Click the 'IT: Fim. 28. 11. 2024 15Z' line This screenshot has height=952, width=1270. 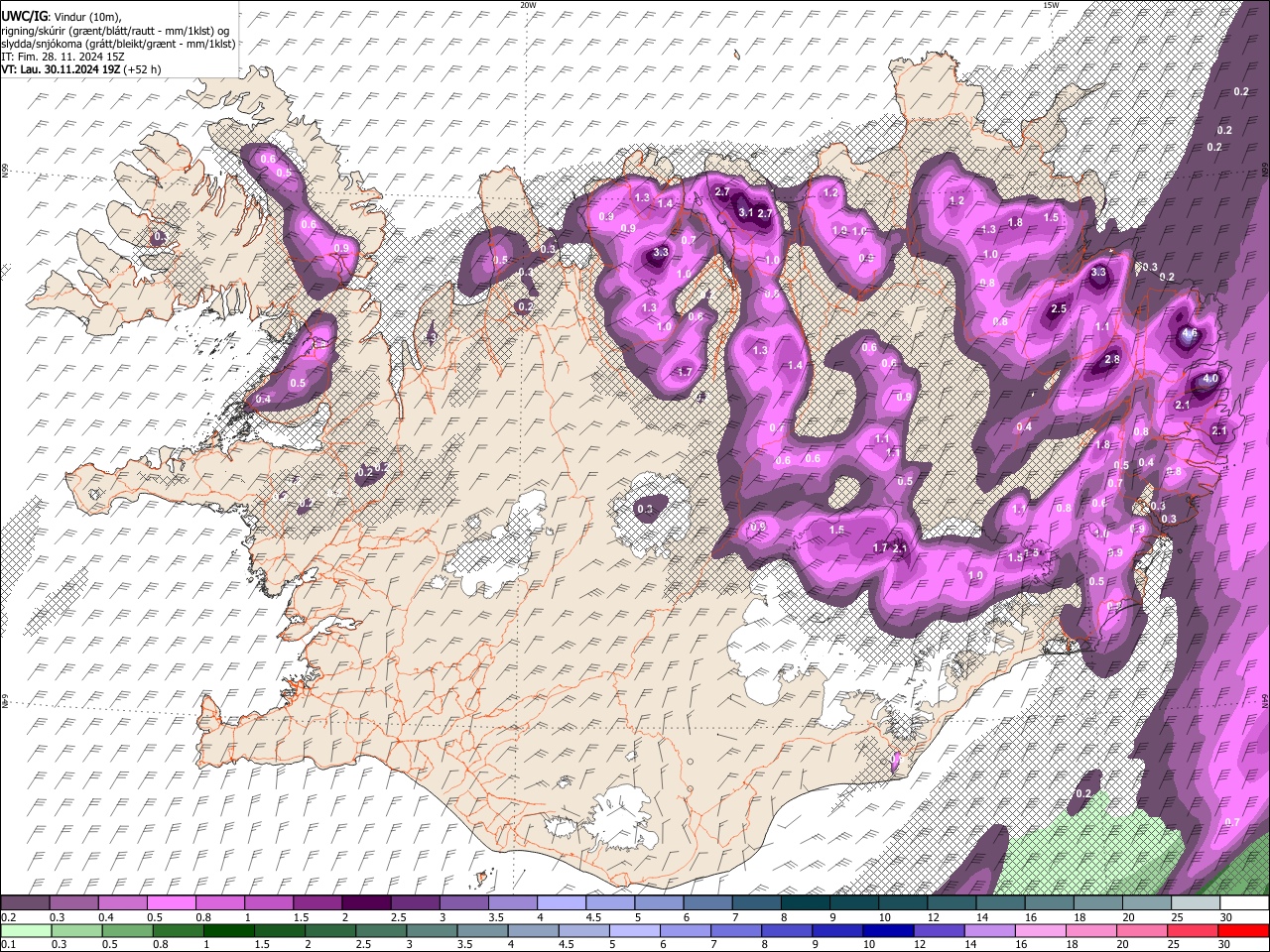pyautogui.click(x=63, y=57)
